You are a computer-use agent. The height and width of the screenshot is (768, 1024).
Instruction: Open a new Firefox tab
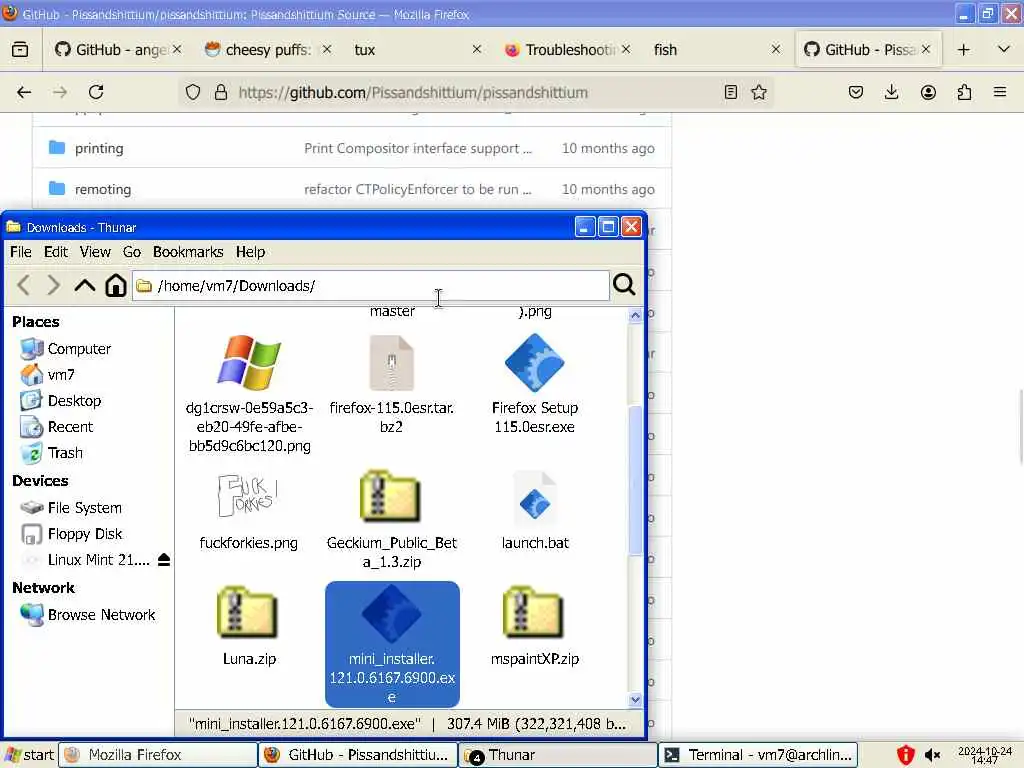[963, 50]
